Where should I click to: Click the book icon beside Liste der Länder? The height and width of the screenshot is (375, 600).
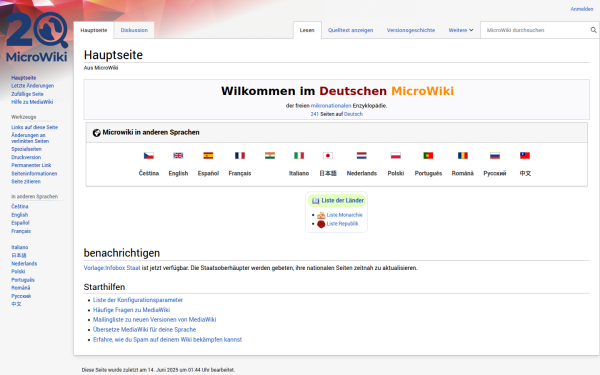click(x=315, y=201)
